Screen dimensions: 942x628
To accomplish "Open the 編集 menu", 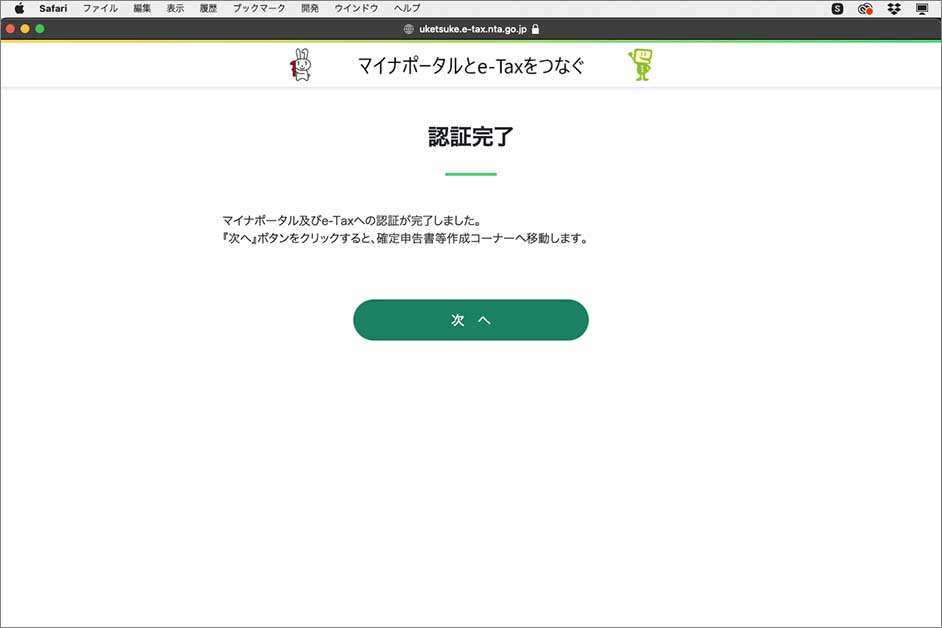I will pos(140,8).
